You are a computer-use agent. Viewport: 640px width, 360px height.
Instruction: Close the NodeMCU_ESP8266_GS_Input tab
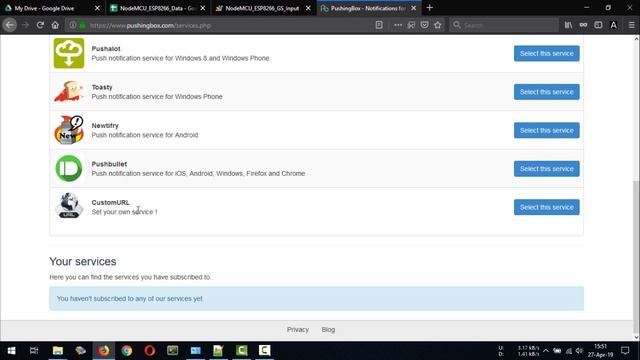tap(308, 8)
